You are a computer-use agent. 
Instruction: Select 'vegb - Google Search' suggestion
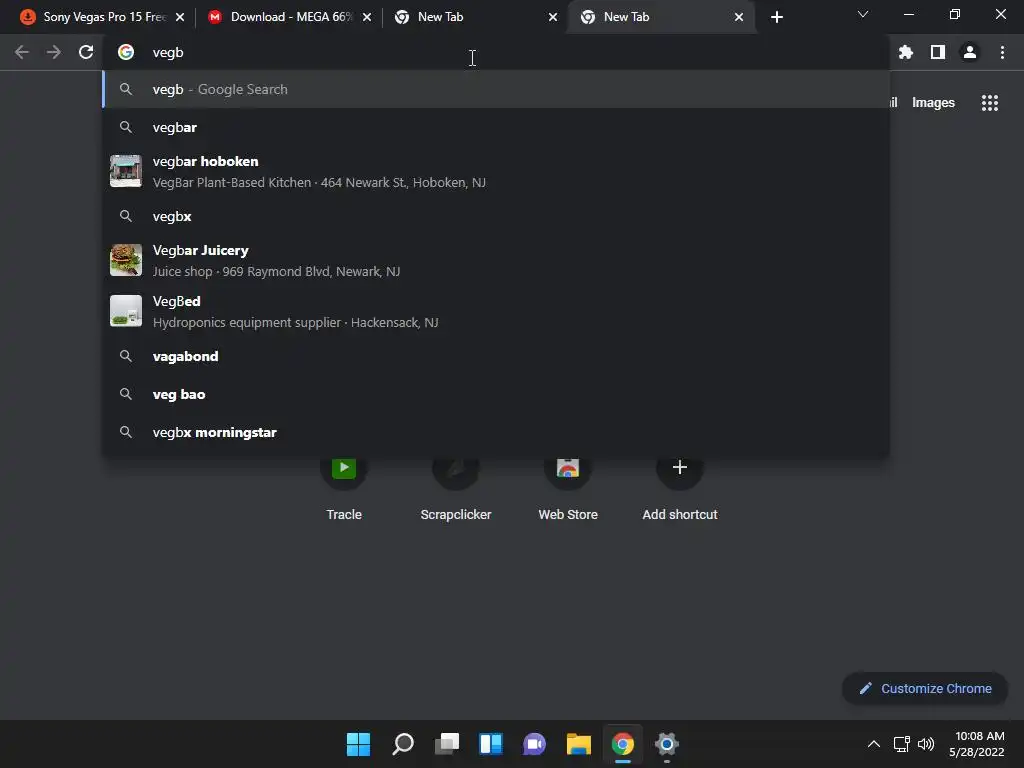(x=496, y=89)
